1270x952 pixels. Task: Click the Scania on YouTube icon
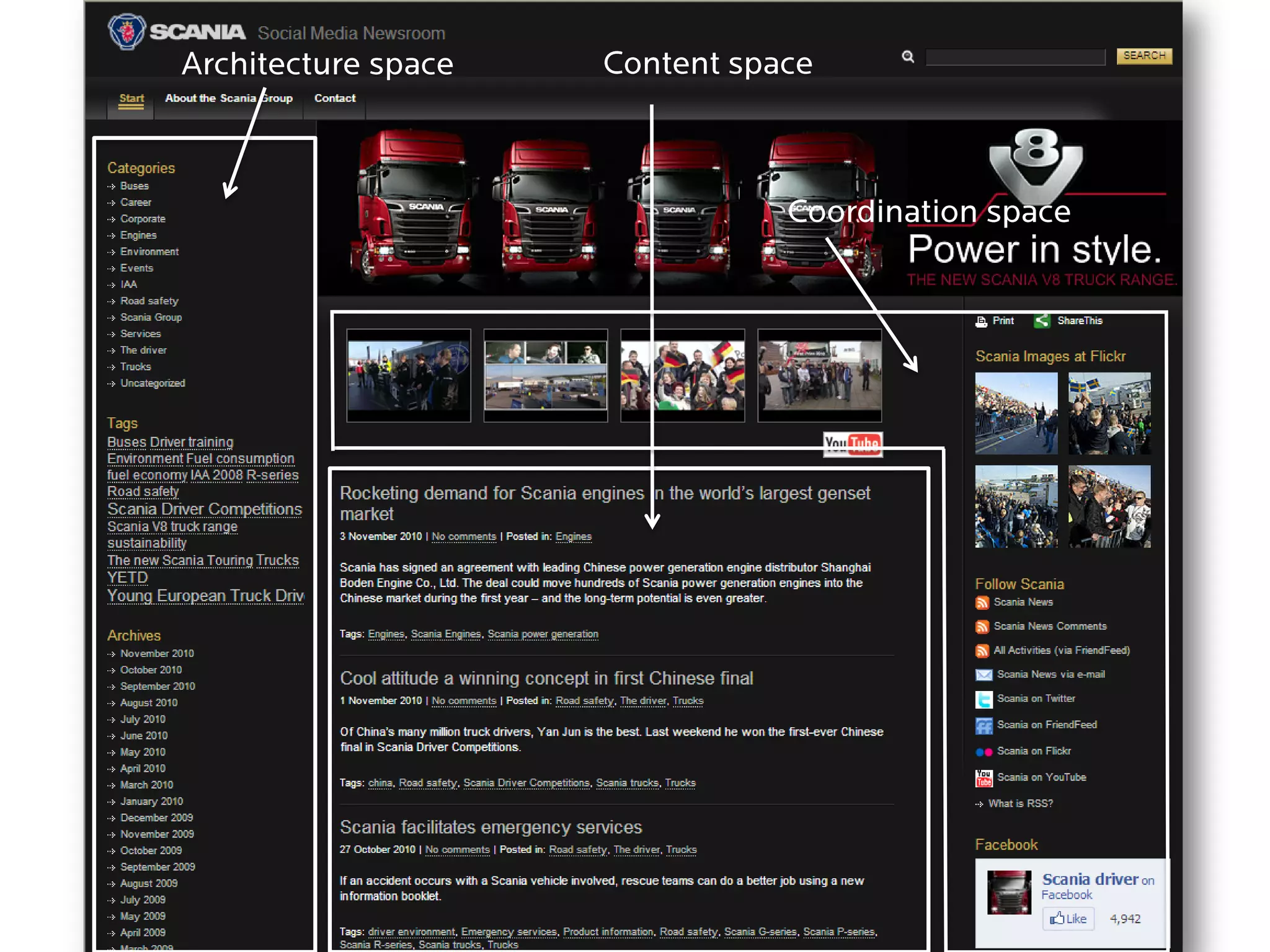pyautogui.click(x=984, y=778)
